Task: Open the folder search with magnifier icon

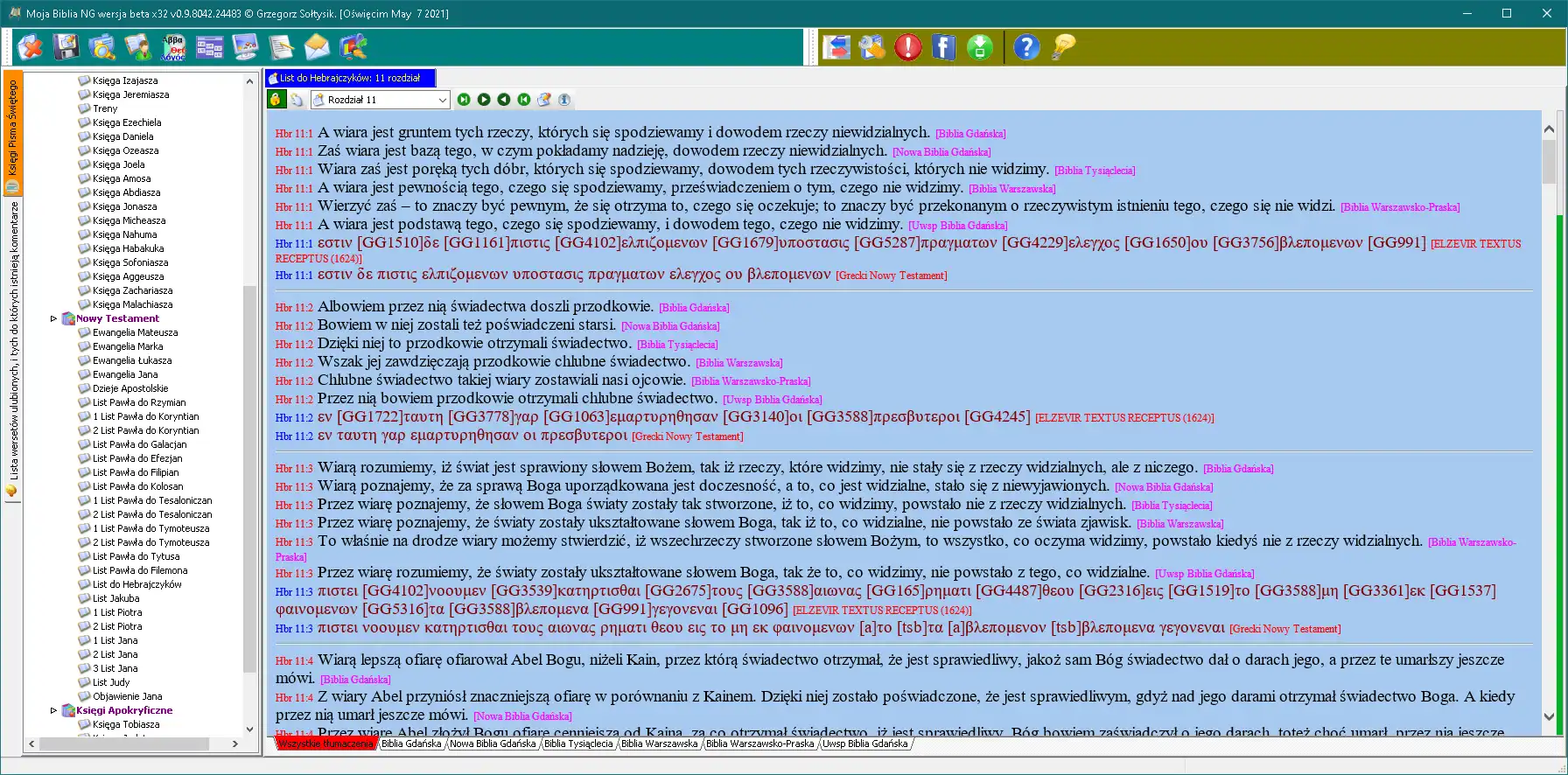Action: [x=101, y=46]
